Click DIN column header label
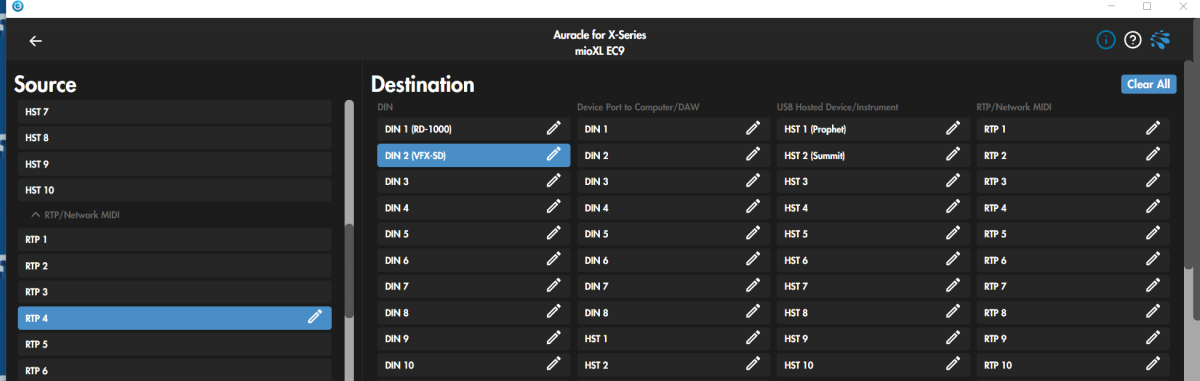Screen dimensions: 1200x381 (385, 106)
